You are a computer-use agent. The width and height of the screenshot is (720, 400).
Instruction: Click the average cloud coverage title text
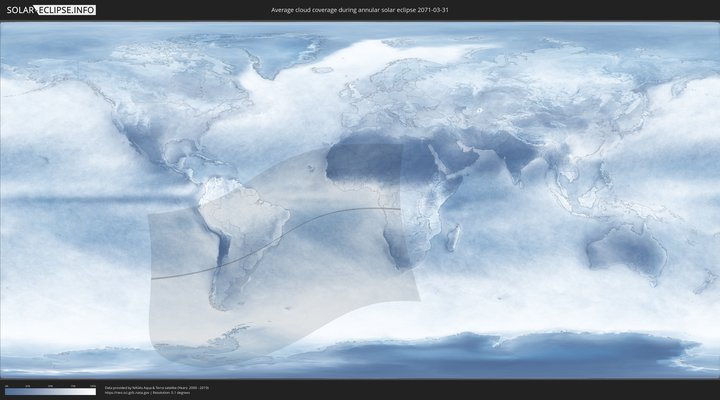tap(366, 10)
